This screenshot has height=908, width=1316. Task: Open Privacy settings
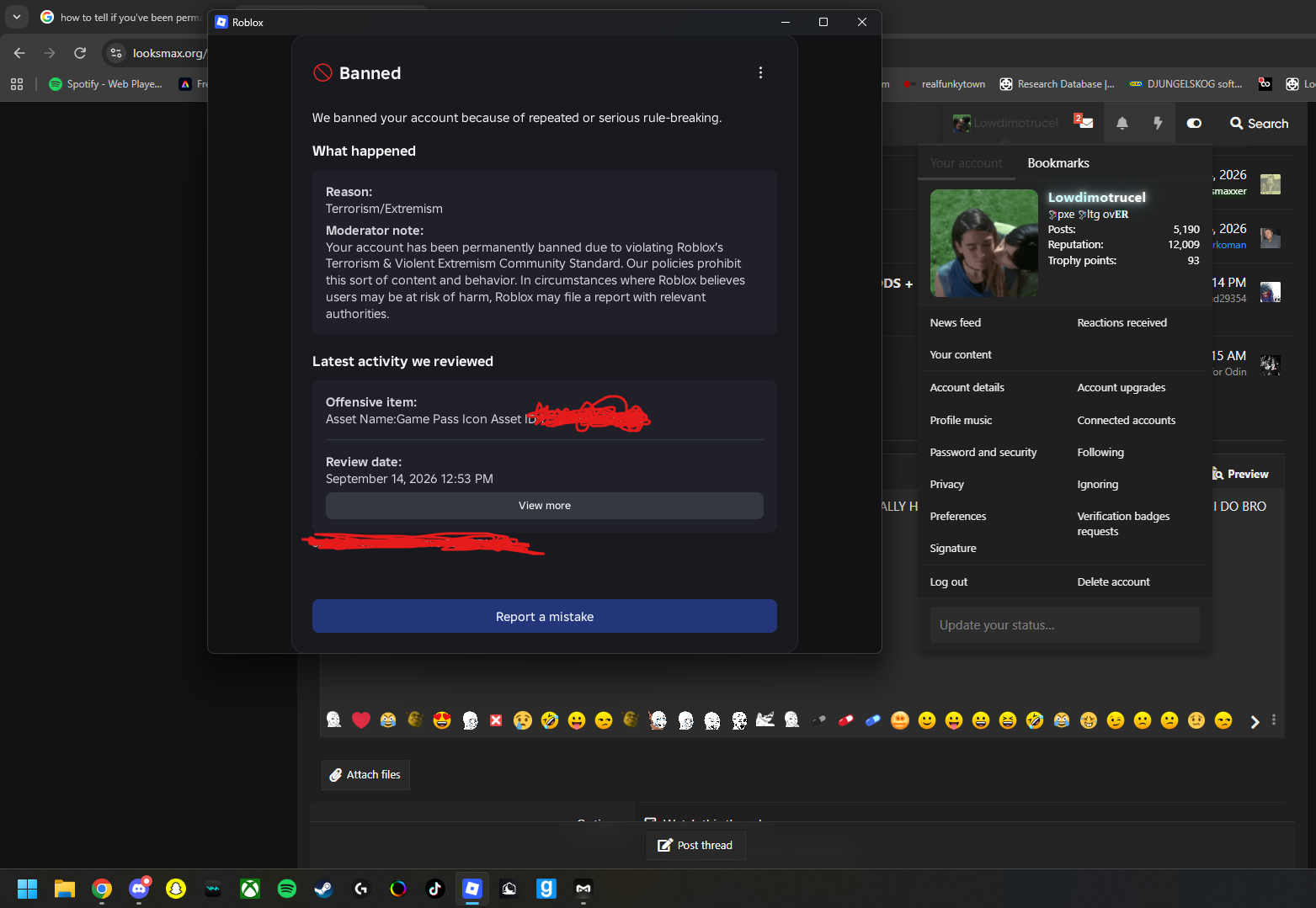[946, 484]
